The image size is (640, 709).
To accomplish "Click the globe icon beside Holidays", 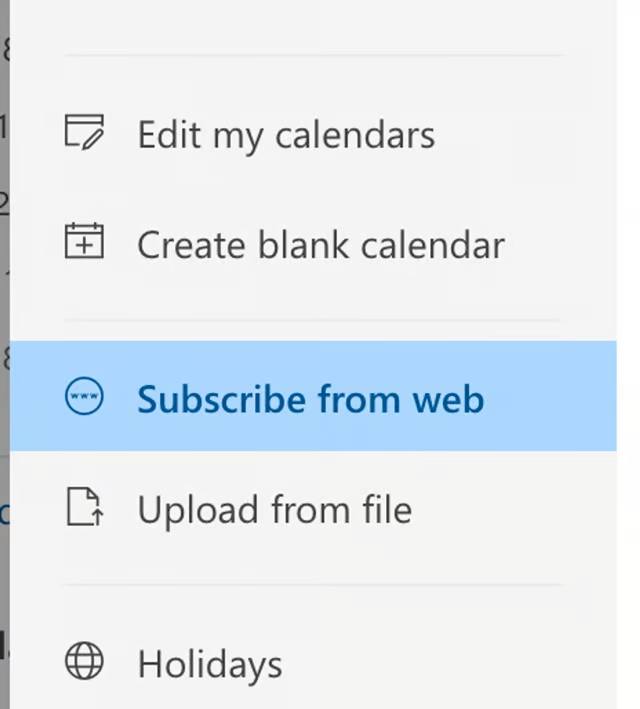I will (84, 662).
